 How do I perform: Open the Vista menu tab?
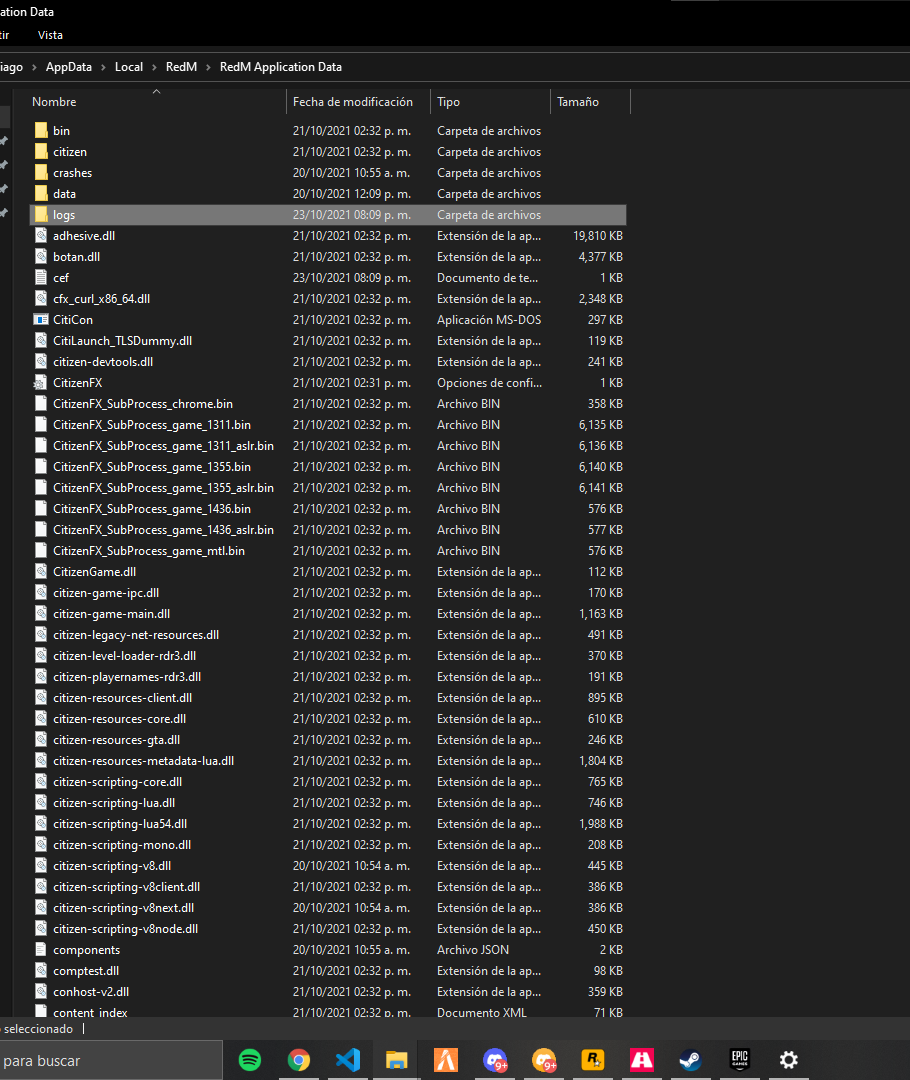click(x=50, y=35)
